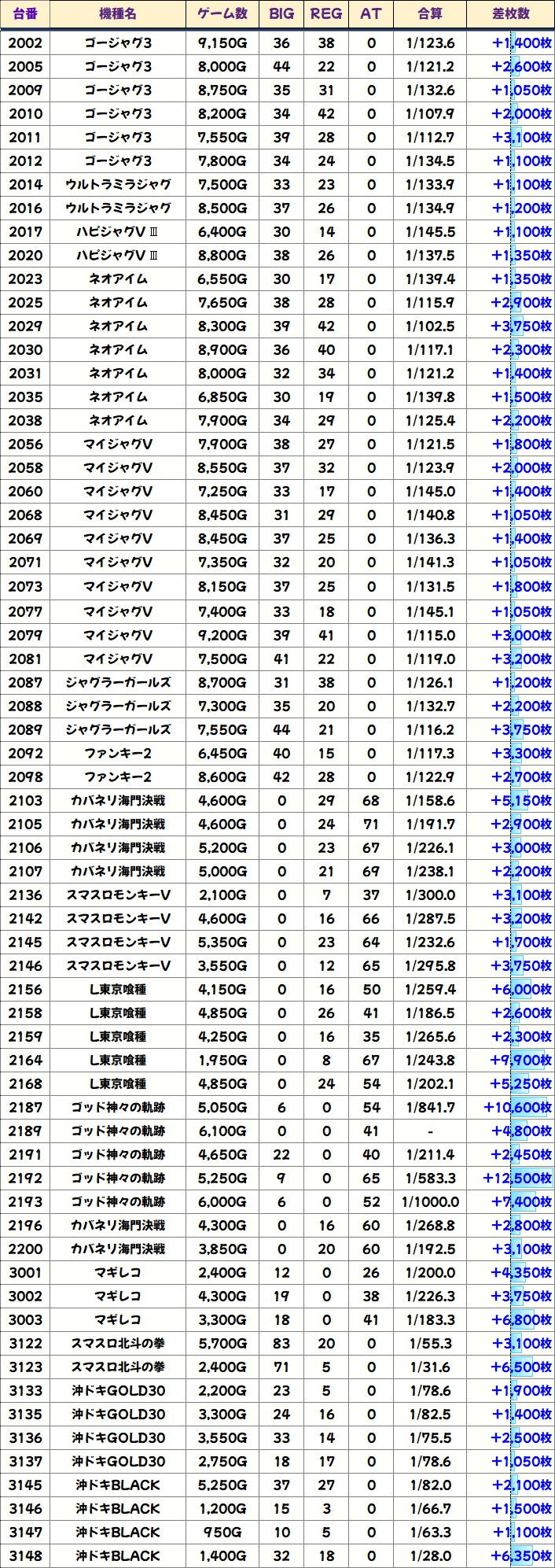Screen dimensions: 555x1568
Task: Click 1/63.3 in row 3147
Action: [x=430, y=1532]
